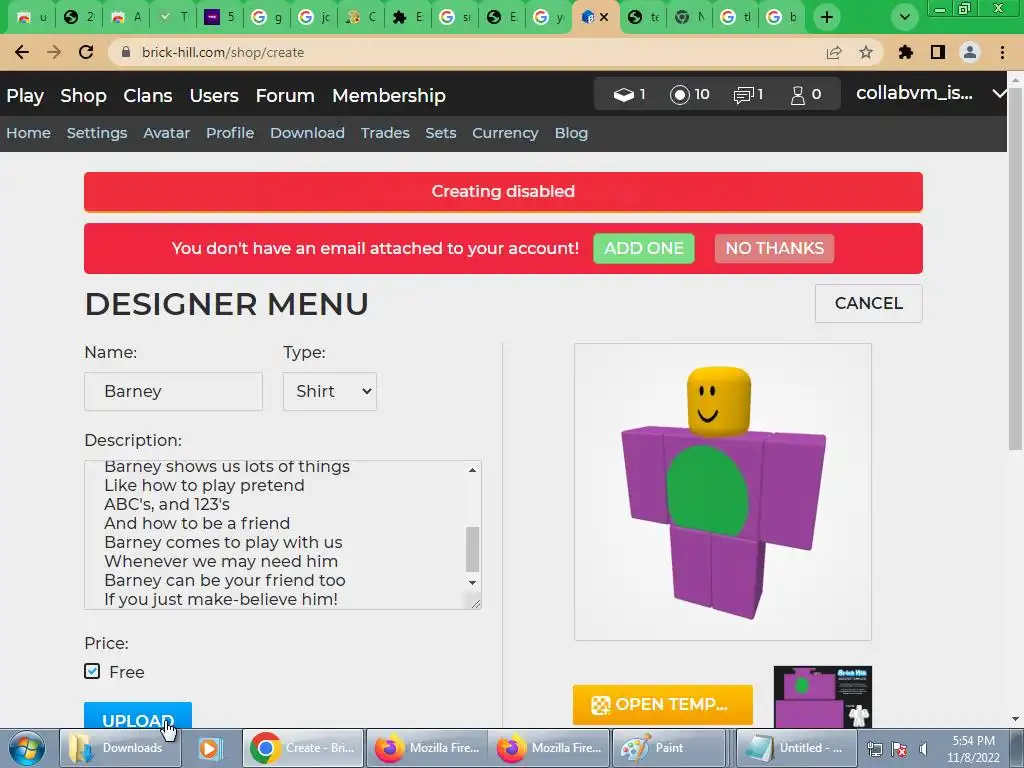
Task: Open Paint from the taskbar
Action: tap(671, 748)
